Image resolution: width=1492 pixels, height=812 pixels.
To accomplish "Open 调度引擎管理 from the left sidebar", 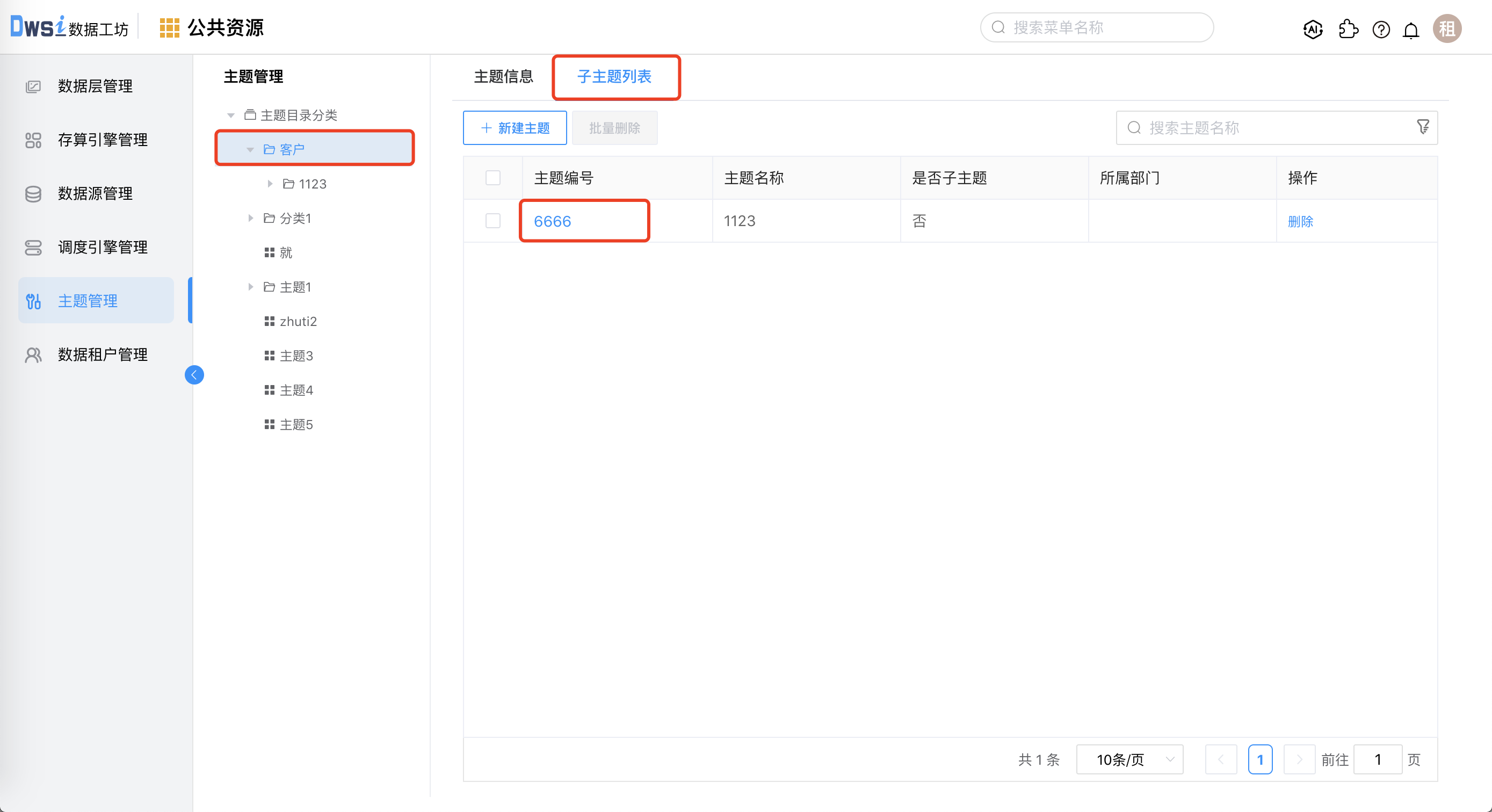I will (x=102, y=247).
